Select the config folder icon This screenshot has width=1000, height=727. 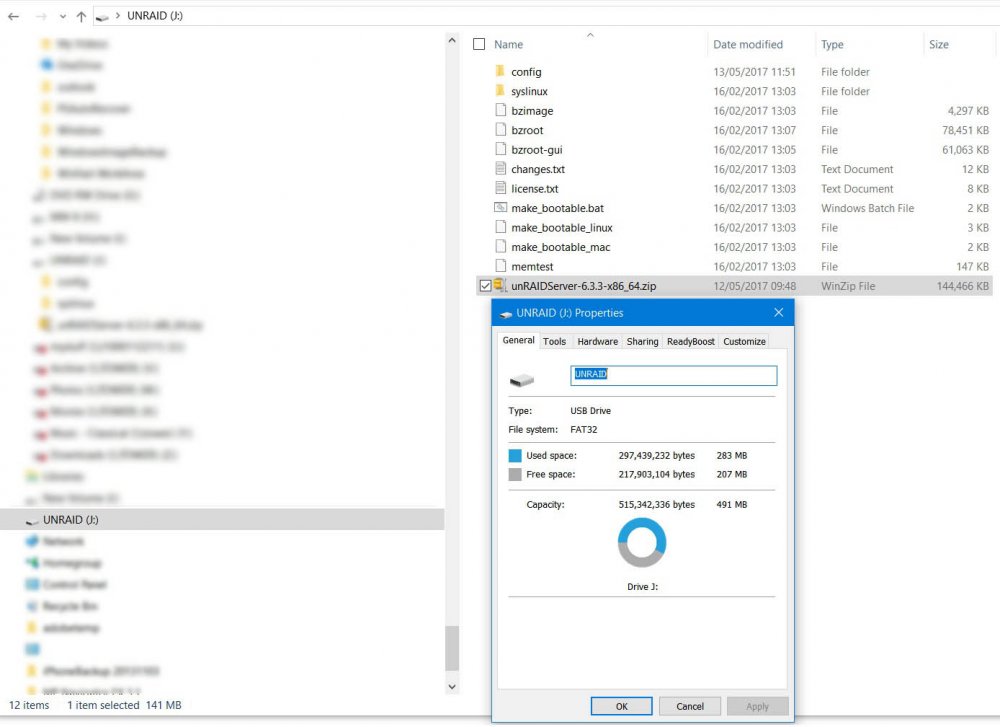(x=501, y=71)
